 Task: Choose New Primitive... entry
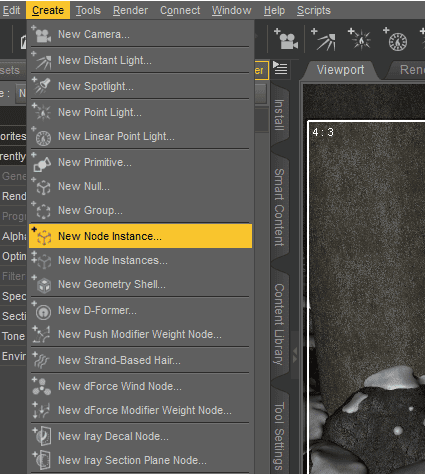(x=140, y=162)
